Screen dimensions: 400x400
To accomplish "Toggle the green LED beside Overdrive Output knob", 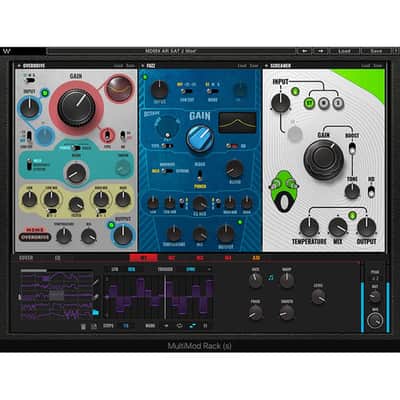I will coord(111,225).
